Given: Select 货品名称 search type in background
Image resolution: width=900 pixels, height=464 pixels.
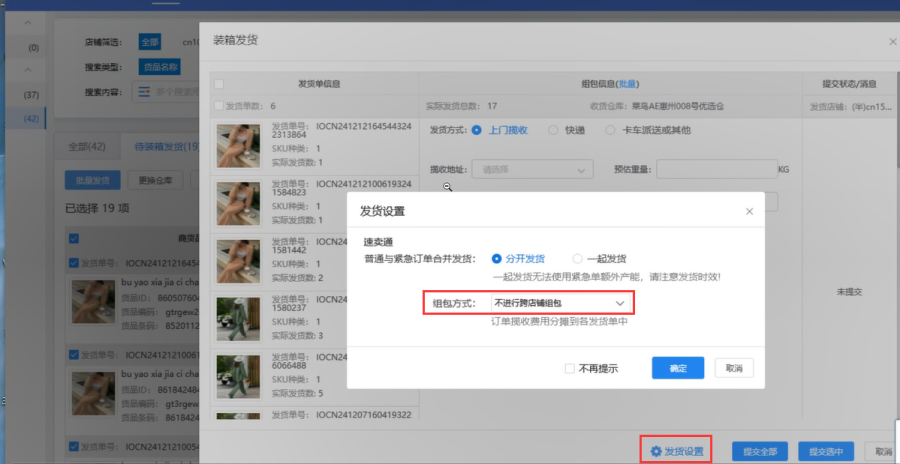Looking at the screenshot, I should [160, 67].
